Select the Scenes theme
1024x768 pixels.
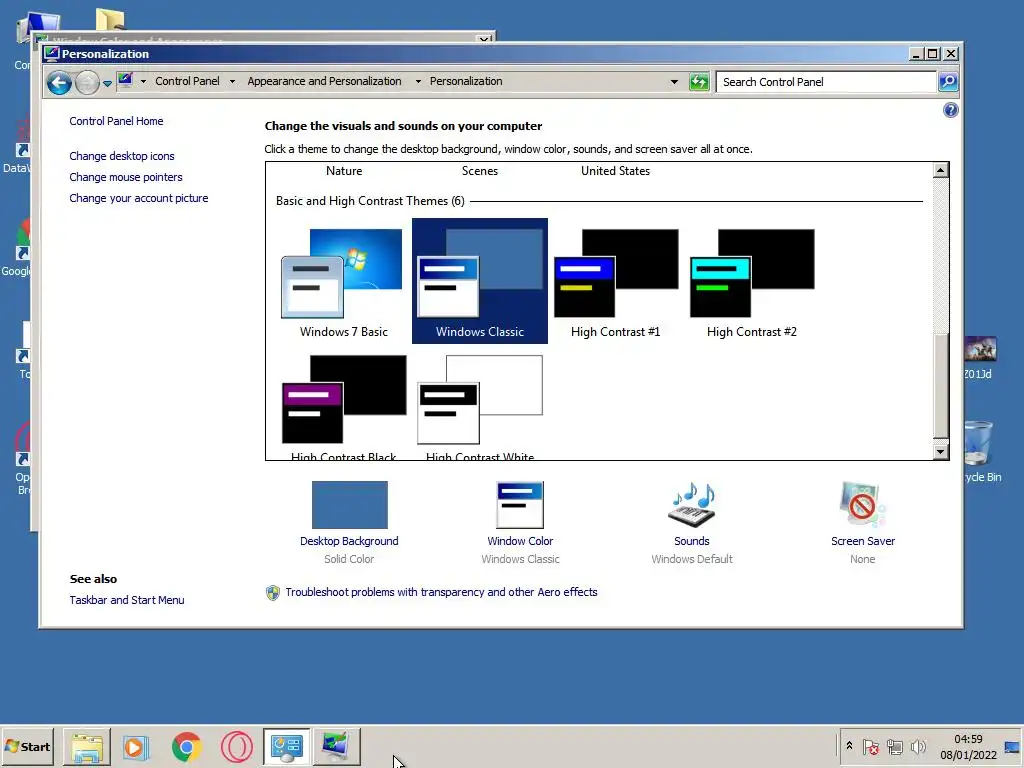click(x=479, y=170)
